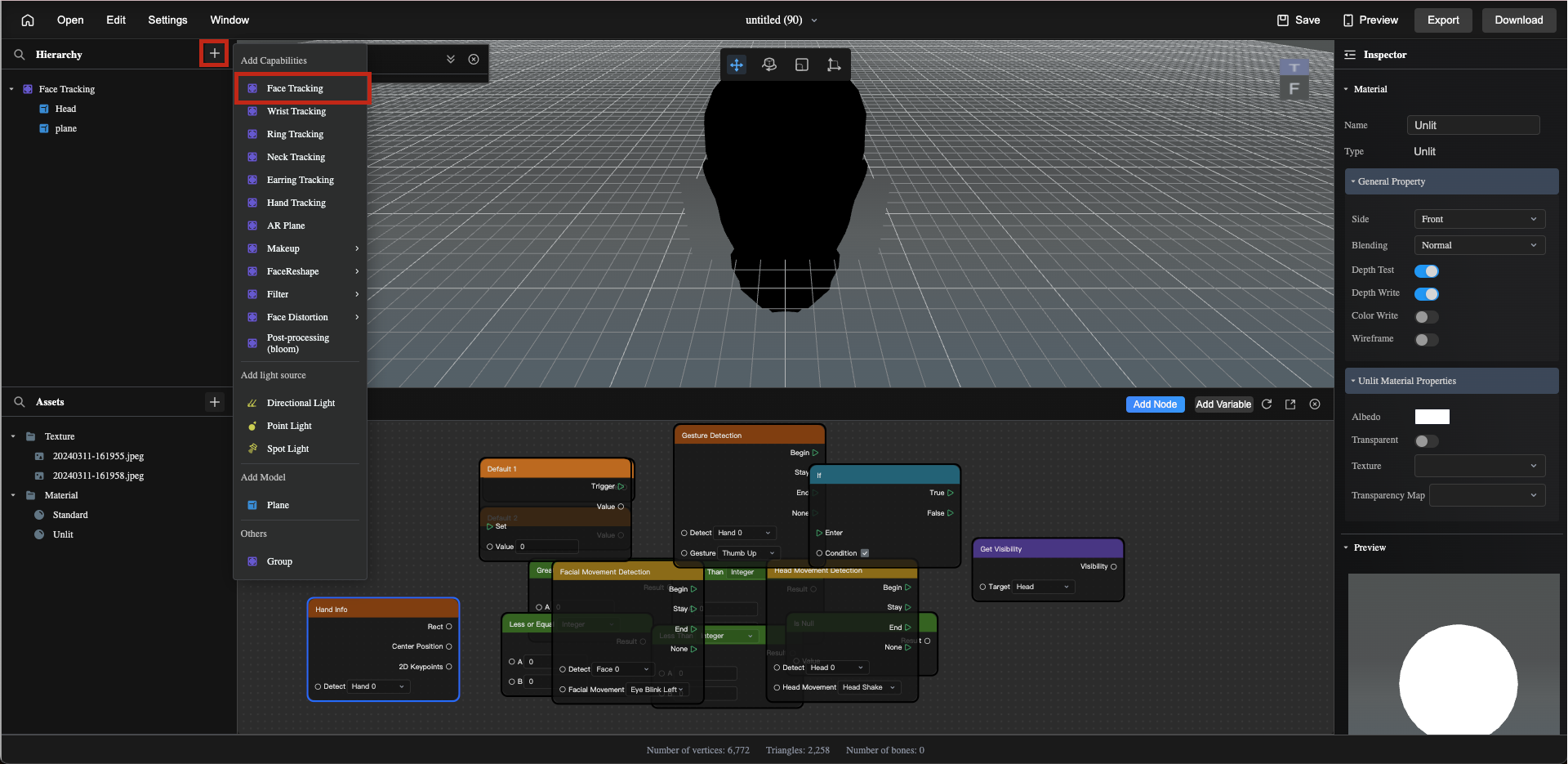Close the top panel with X icon
1568x764 pixels.
474,59
